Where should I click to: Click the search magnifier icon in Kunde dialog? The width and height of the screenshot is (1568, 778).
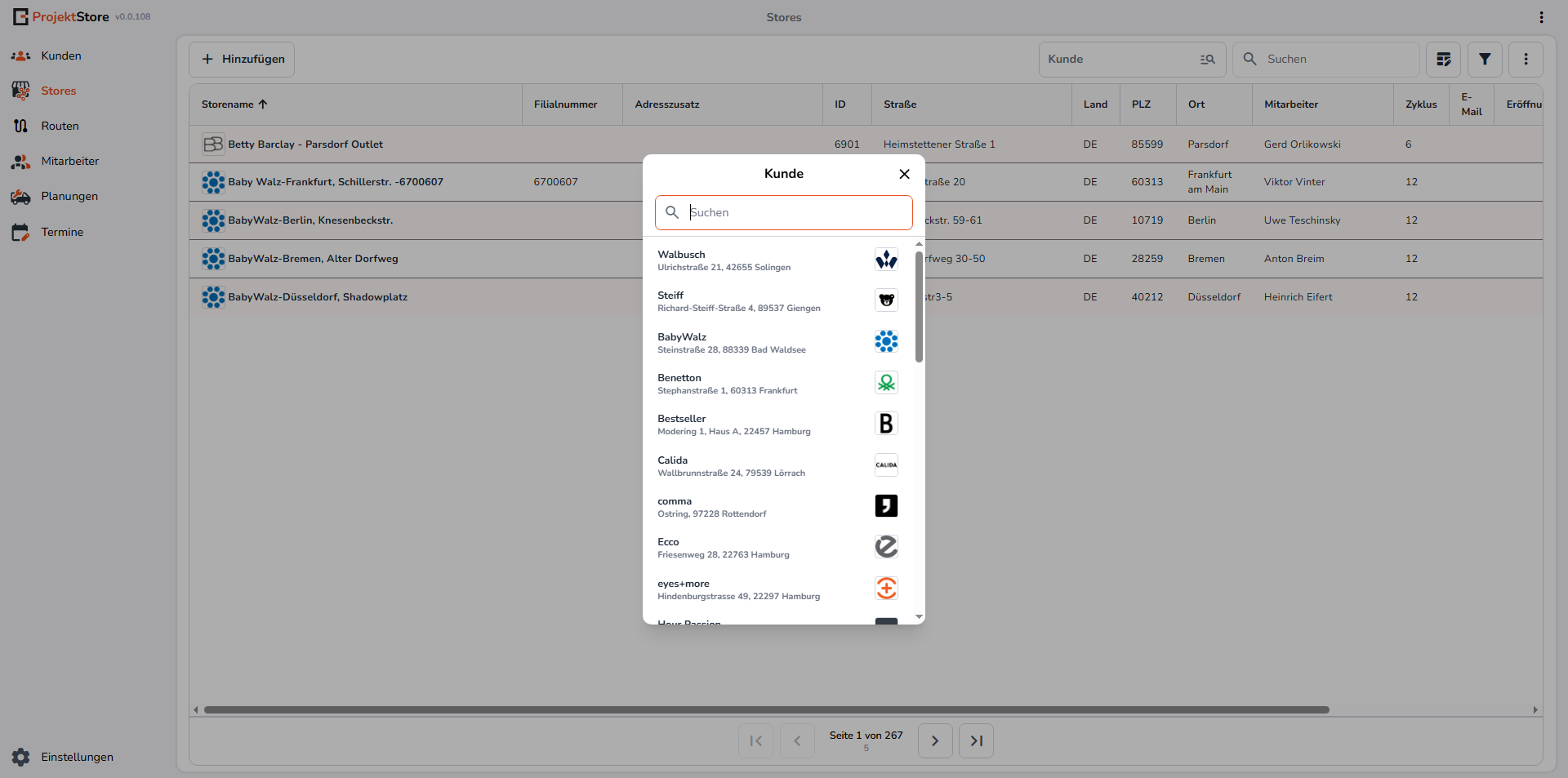672,212
